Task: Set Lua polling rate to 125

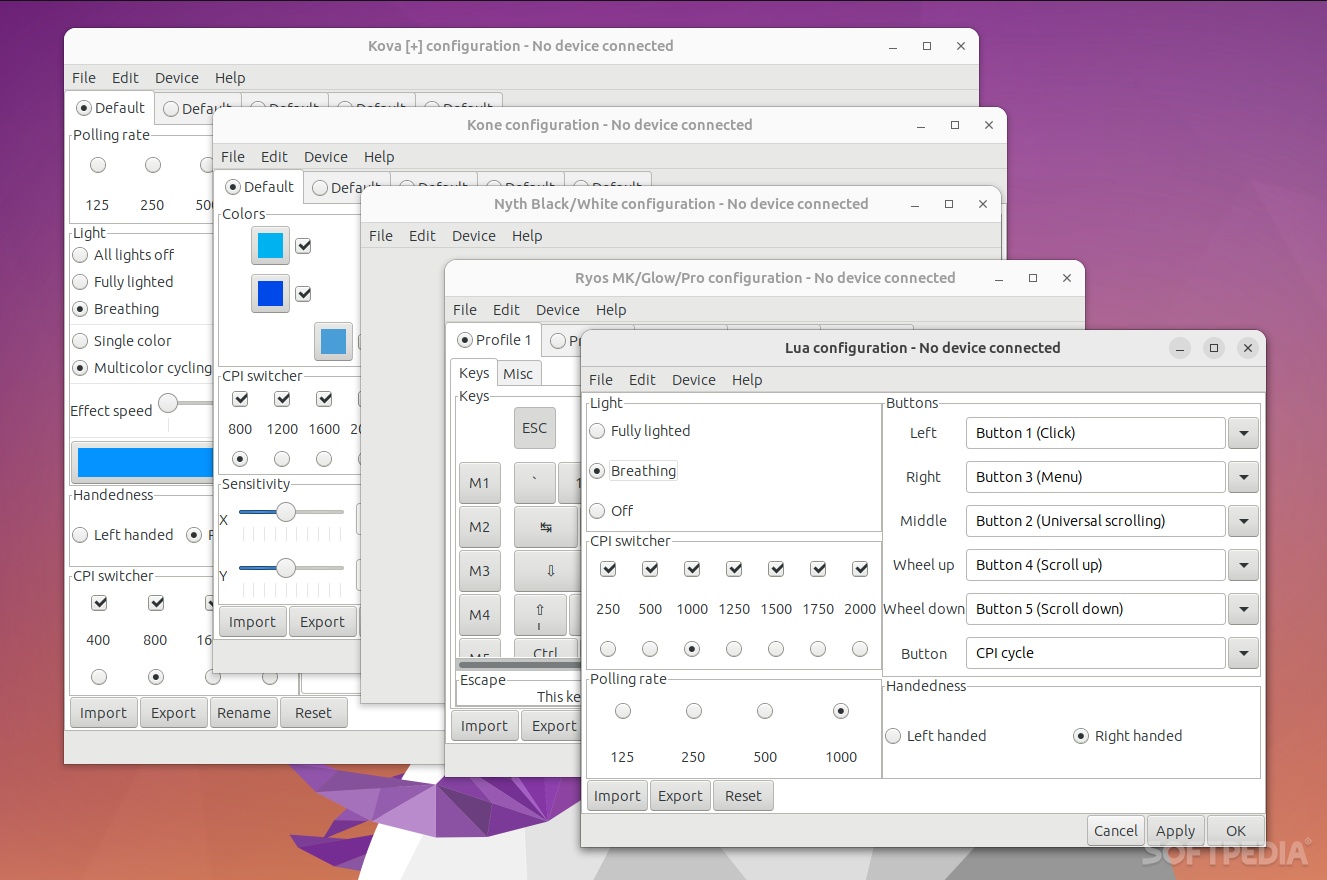Action: pyautogui.click(x=623, y=711)
